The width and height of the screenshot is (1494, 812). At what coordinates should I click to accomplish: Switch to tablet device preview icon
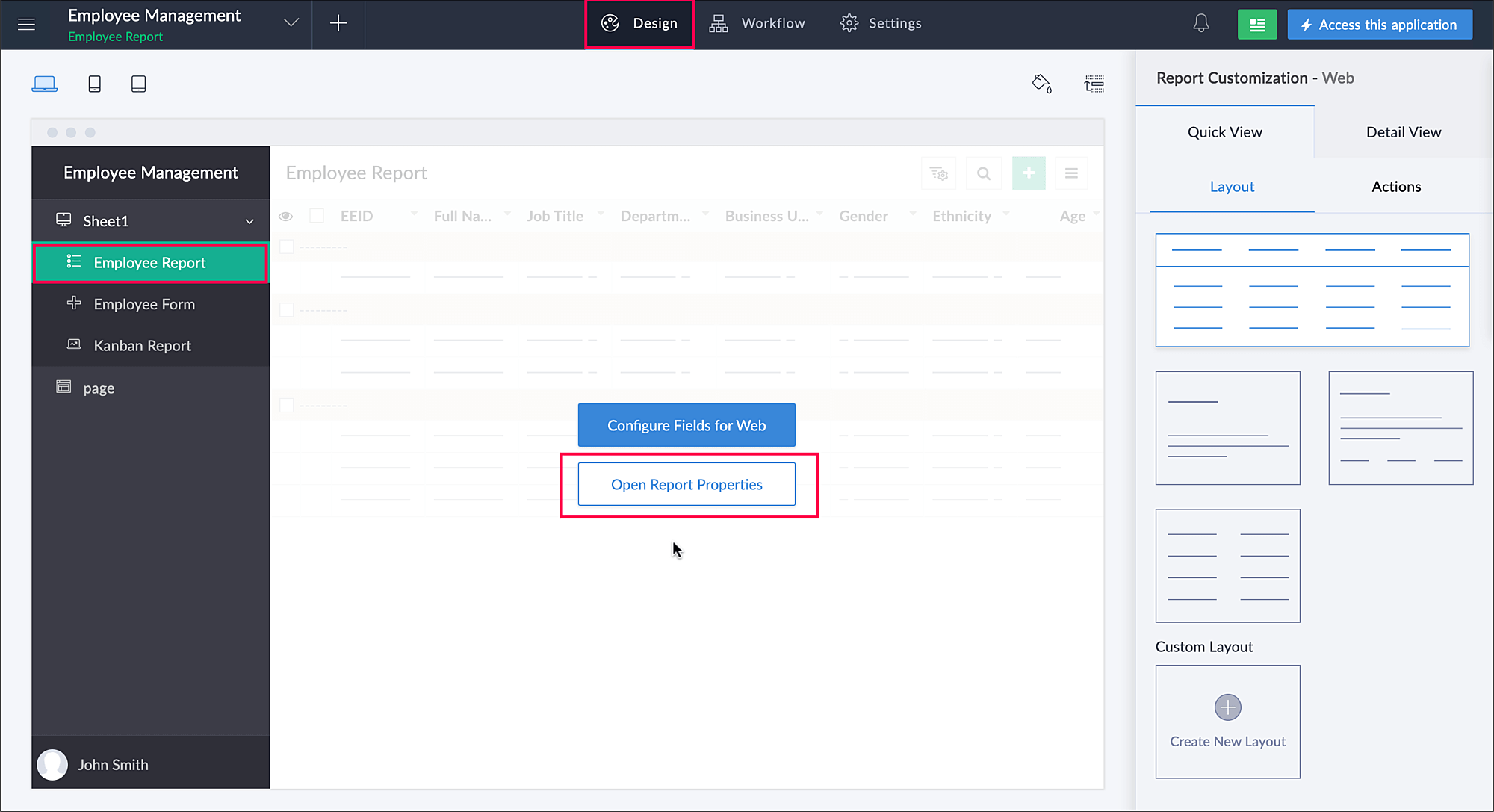(x=138, y=84)
